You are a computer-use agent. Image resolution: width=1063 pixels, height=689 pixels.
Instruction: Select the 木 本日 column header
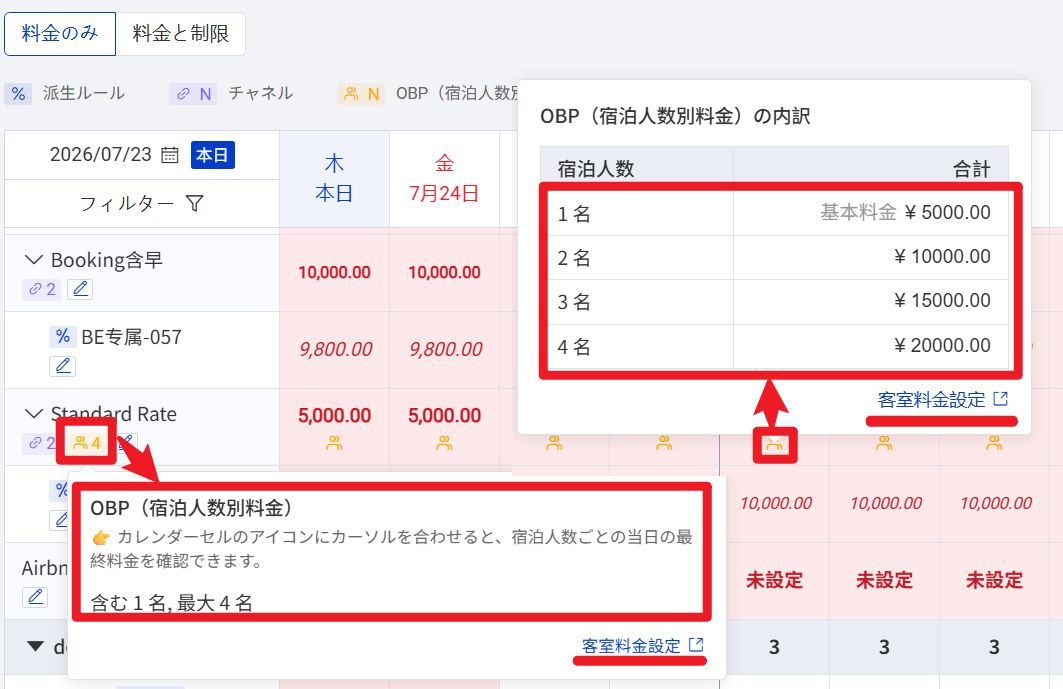334,179
